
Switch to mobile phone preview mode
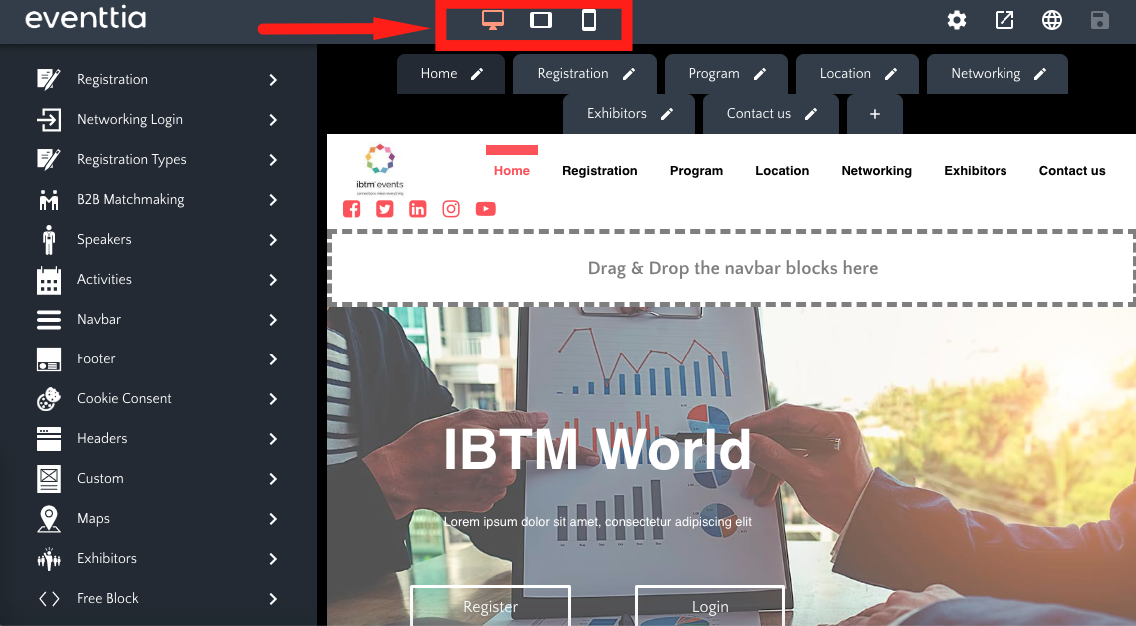pyautogui.click(x=589, y=21)
